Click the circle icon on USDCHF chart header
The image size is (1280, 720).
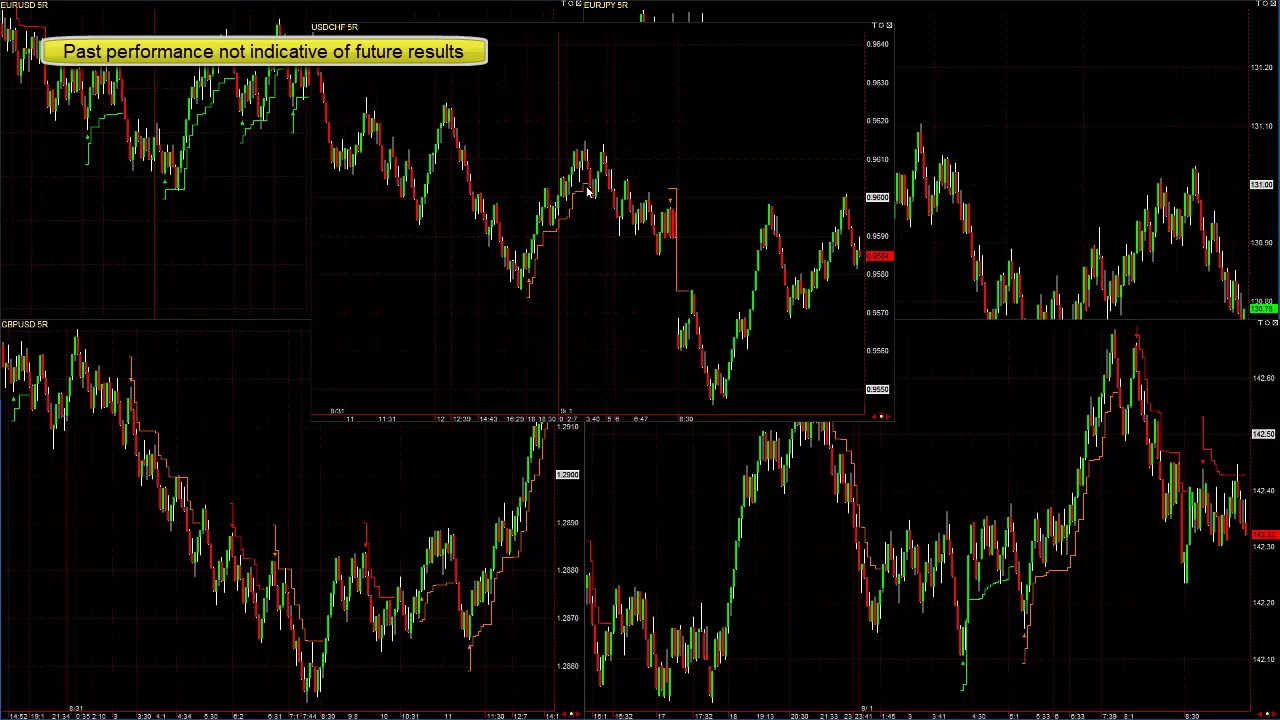pos(881,25)
